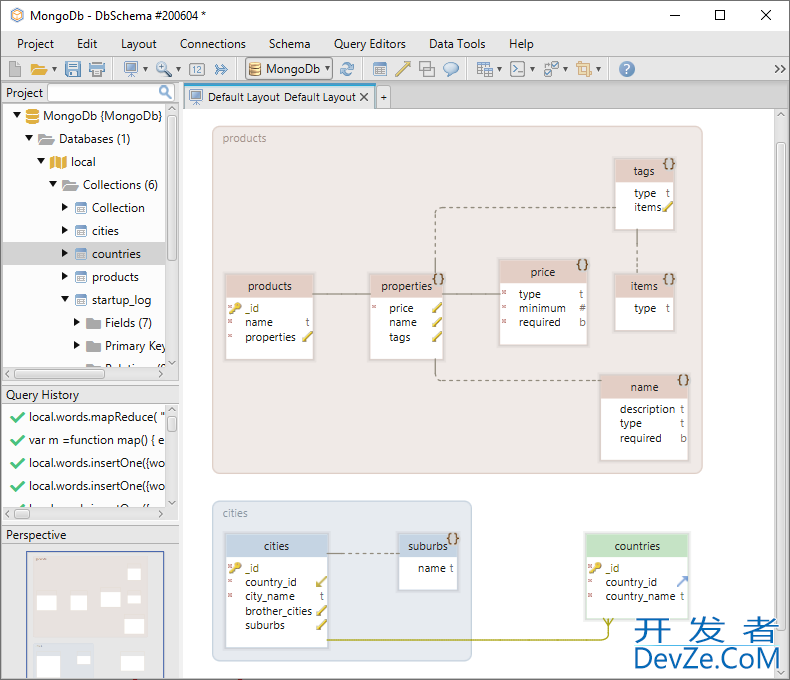Click the 'minimum' field in price table

tap(542, 308)
